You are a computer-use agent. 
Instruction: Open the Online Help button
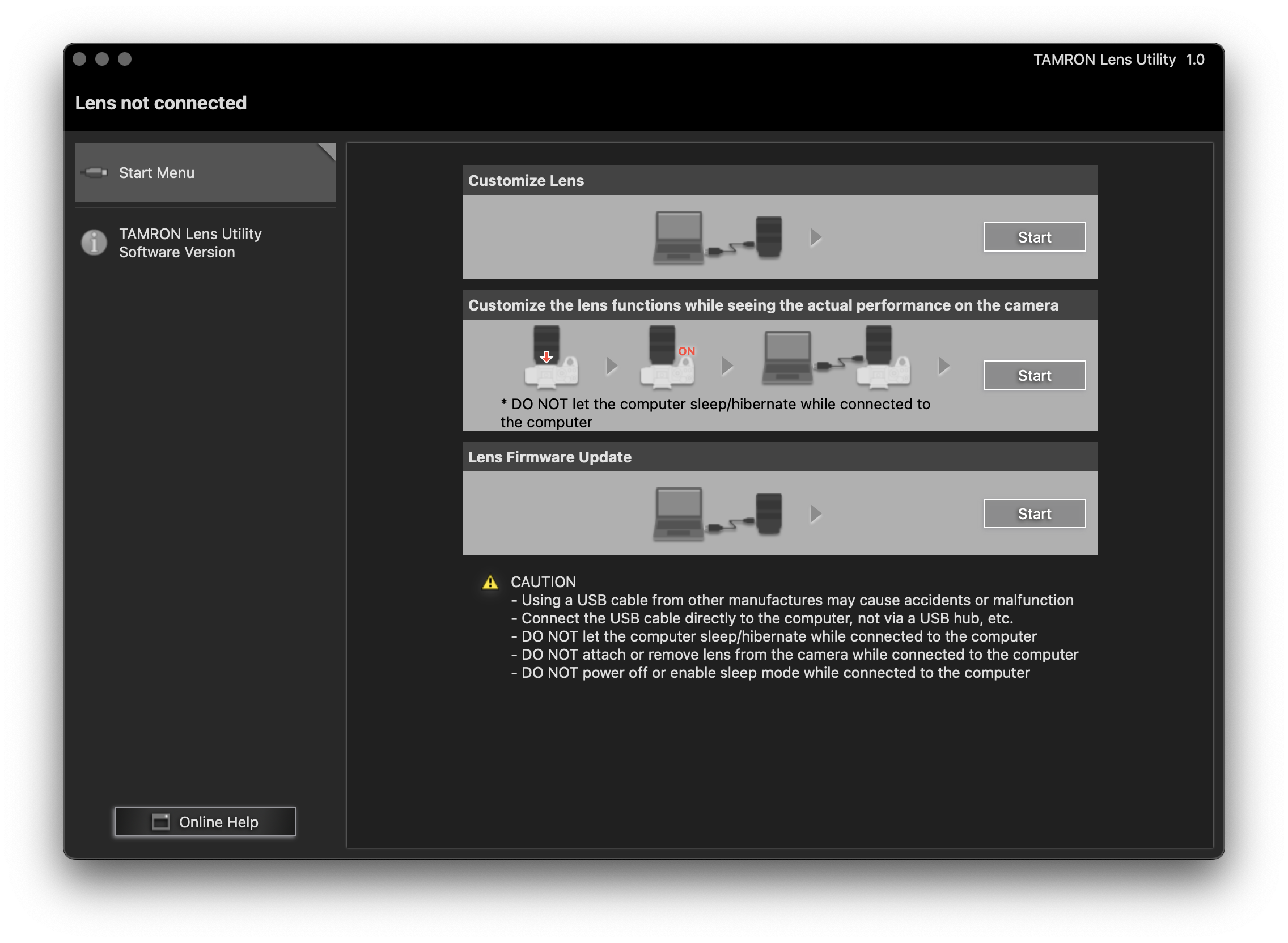coord(205,822)
